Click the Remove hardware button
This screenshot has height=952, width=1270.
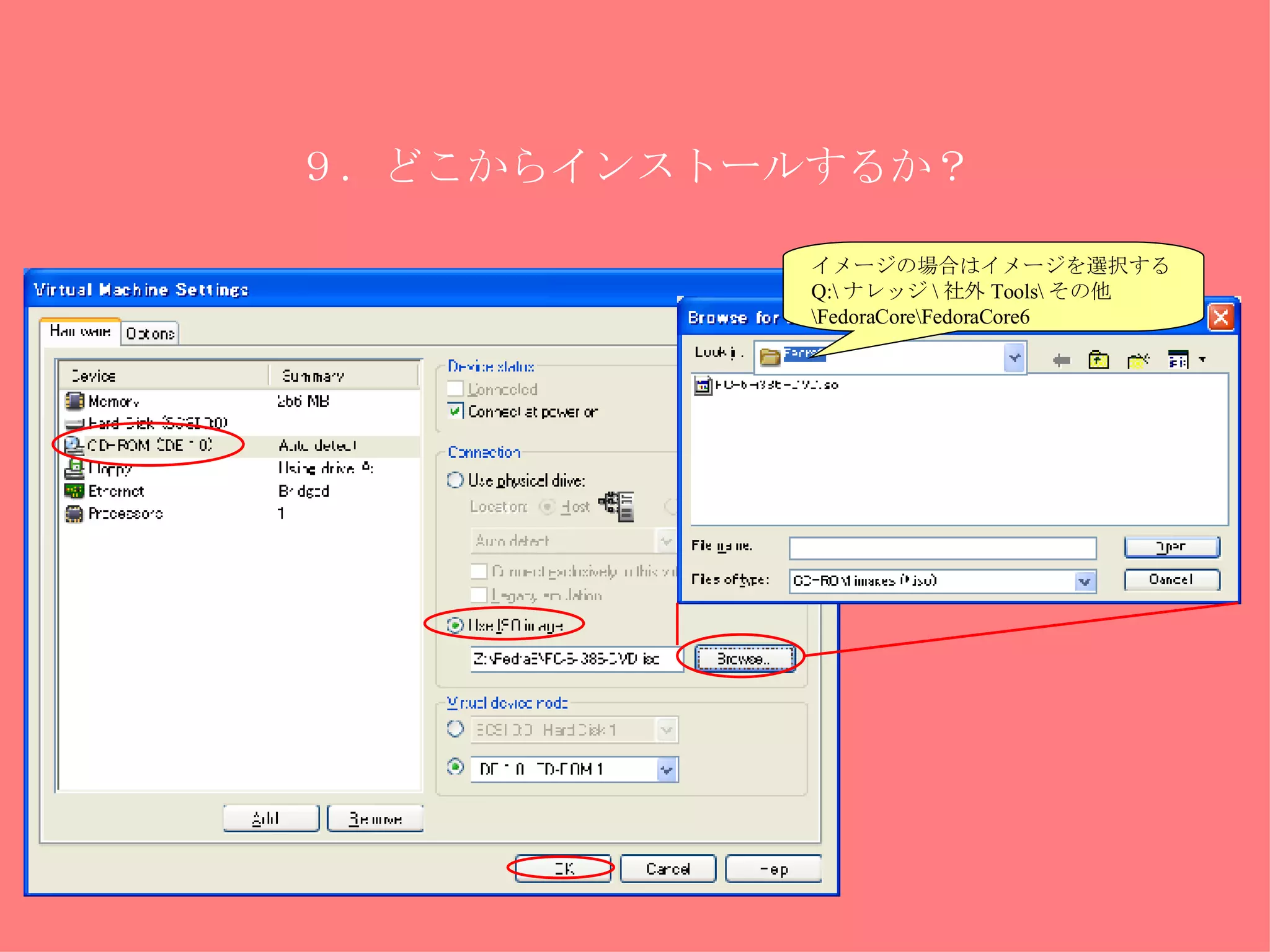click(375, 818)
